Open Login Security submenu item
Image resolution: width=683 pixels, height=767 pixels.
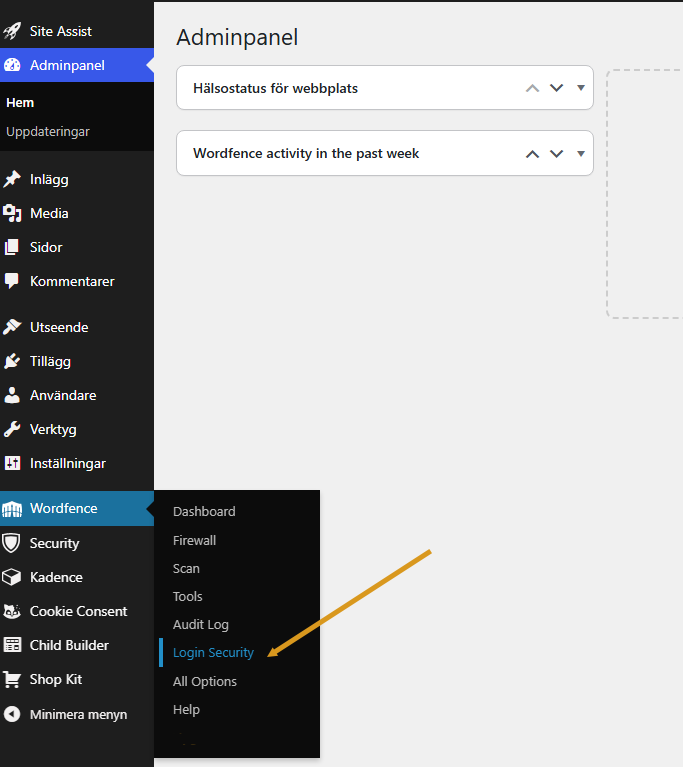pyautogui.click(x=213, y=653)
